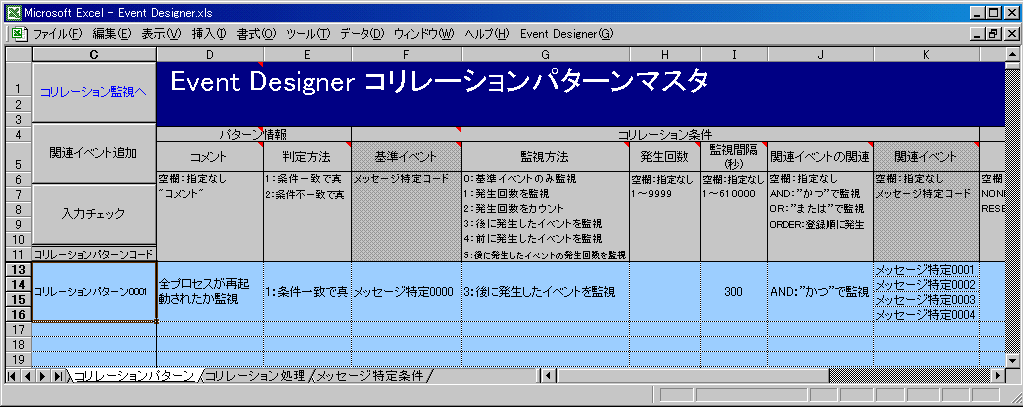This screenshot has width=1023, height=407.
Task: Click the 判定方法 header cell
Action: tap(307, 157)
